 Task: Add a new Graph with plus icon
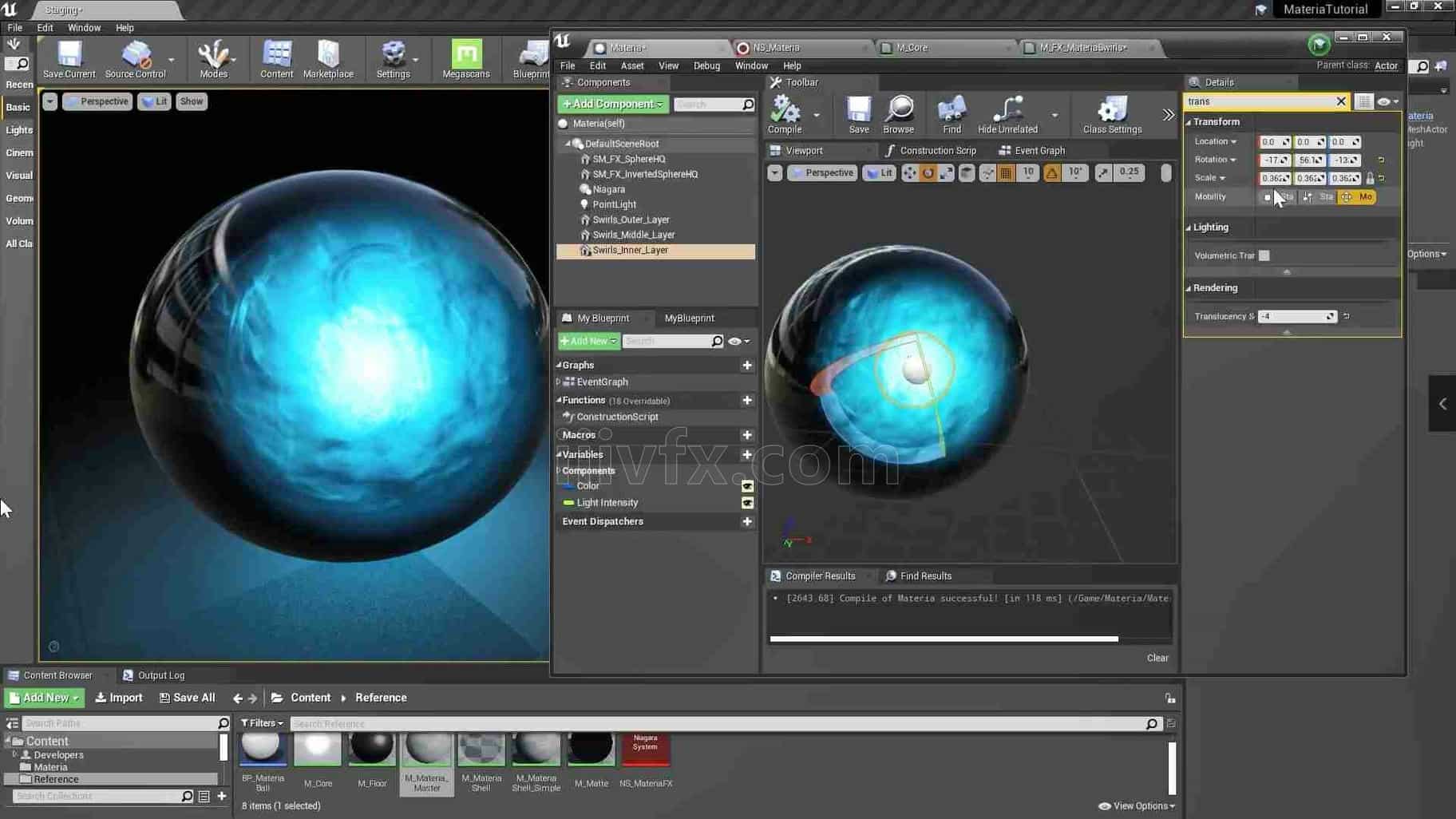pos(747,365)
